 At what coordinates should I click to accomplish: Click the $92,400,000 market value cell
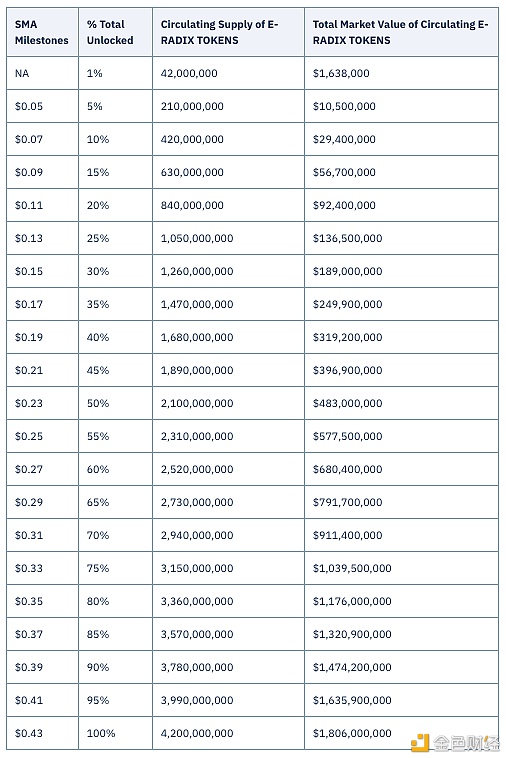[x=401, y=205]
